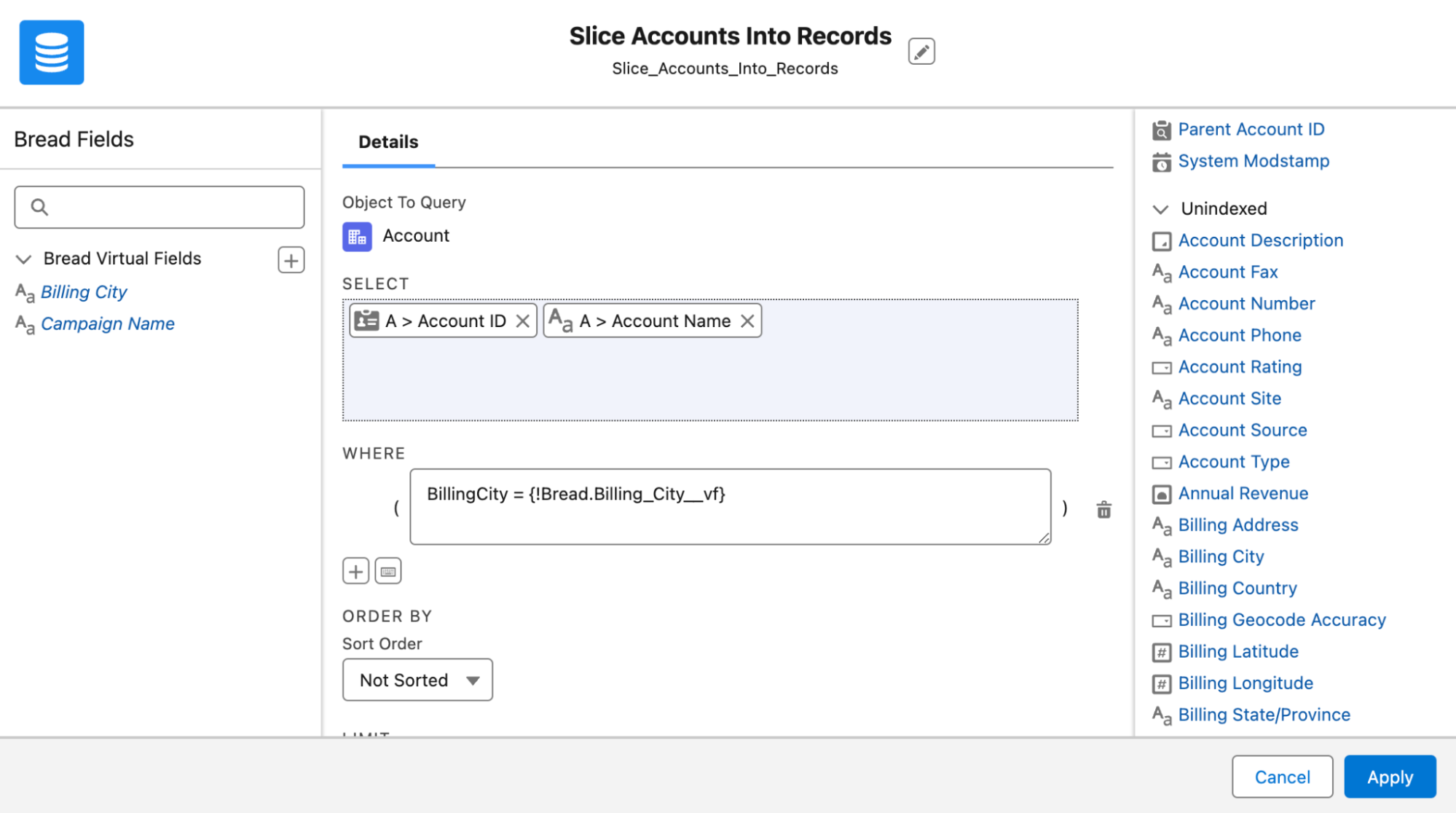The width and height of the screenshot is (1456, 813).
Task: Collapse the Unindexed fields section
Action: [x=1160, y=209]
